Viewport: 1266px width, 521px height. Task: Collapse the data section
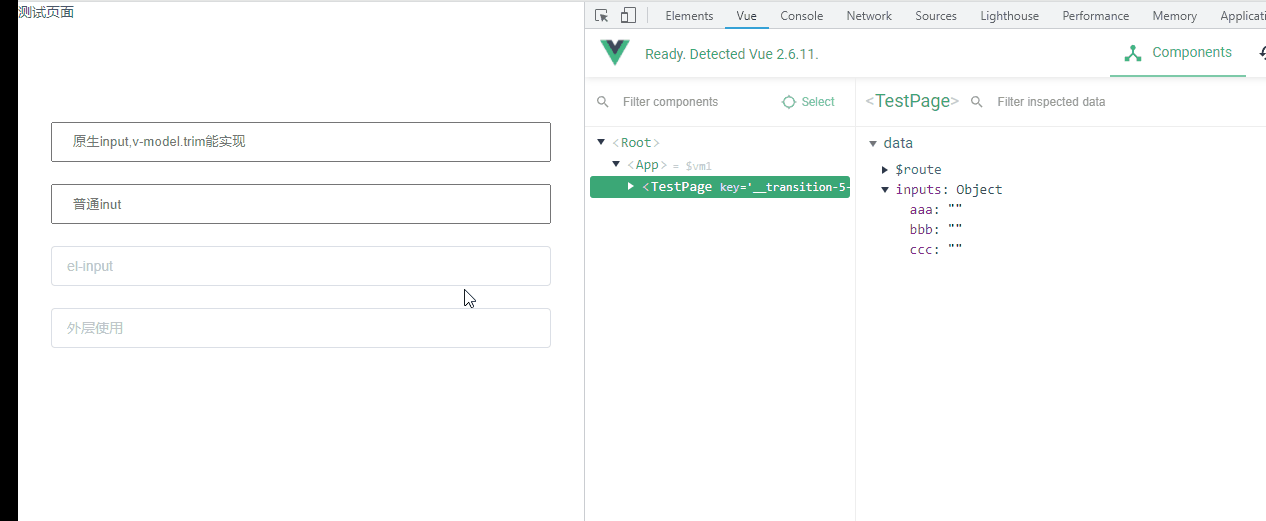[873, 143]
